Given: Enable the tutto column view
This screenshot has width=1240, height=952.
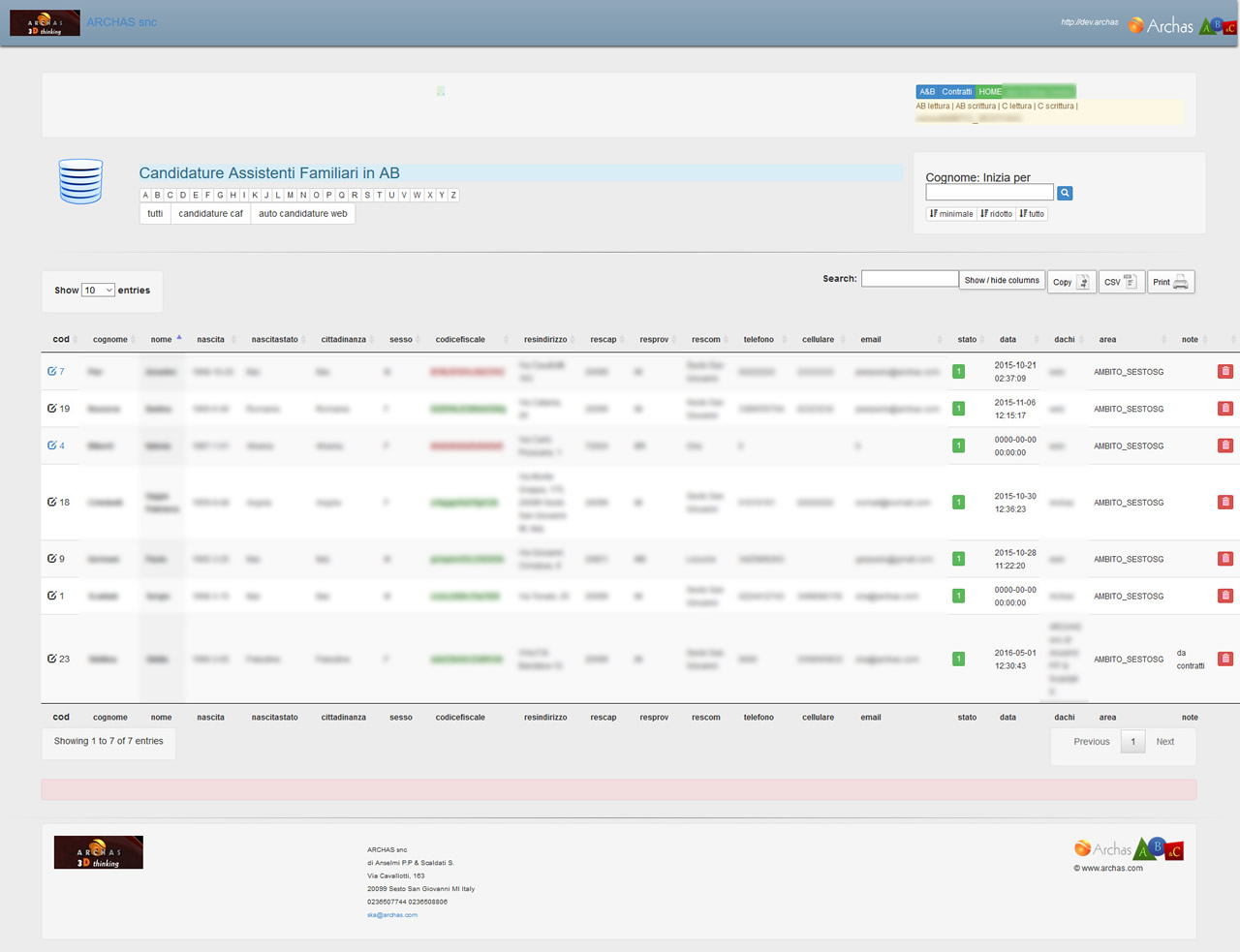Looking at the screenshot, I should click(1033, 214).
